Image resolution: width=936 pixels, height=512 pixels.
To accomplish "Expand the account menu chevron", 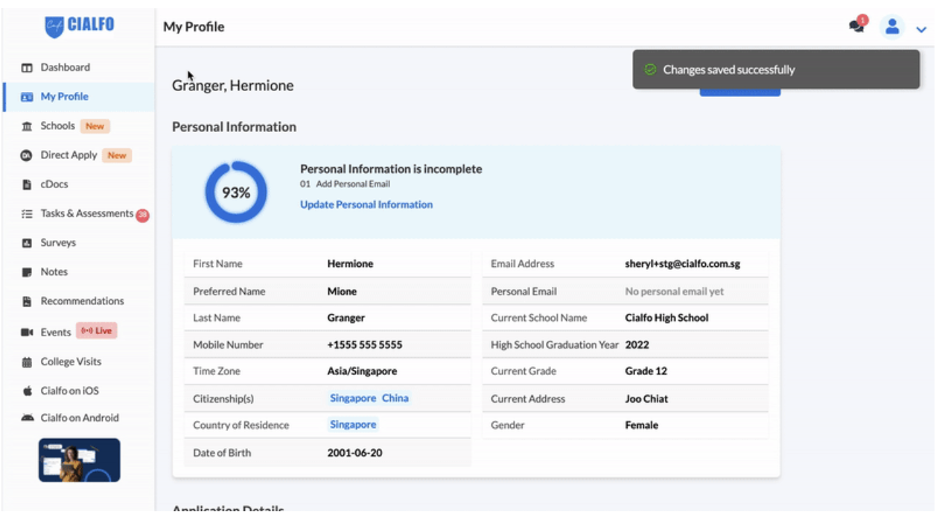I will 921,29.
